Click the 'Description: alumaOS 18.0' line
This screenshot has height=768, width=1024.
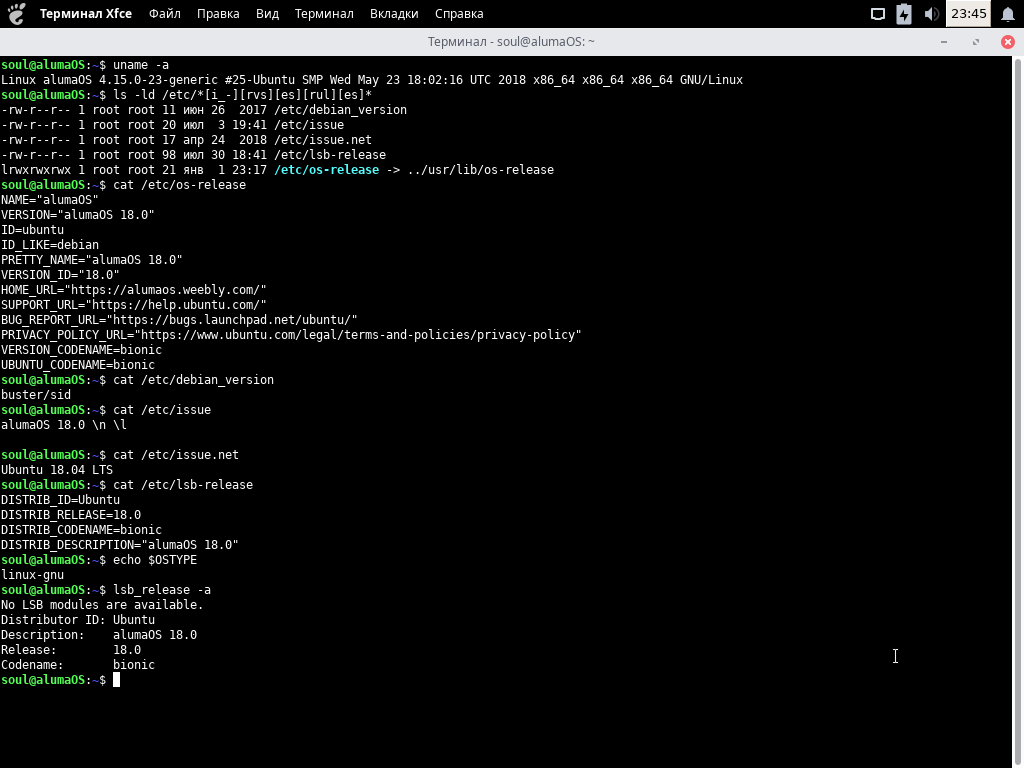pyautogui.click(x=99, y=635)
